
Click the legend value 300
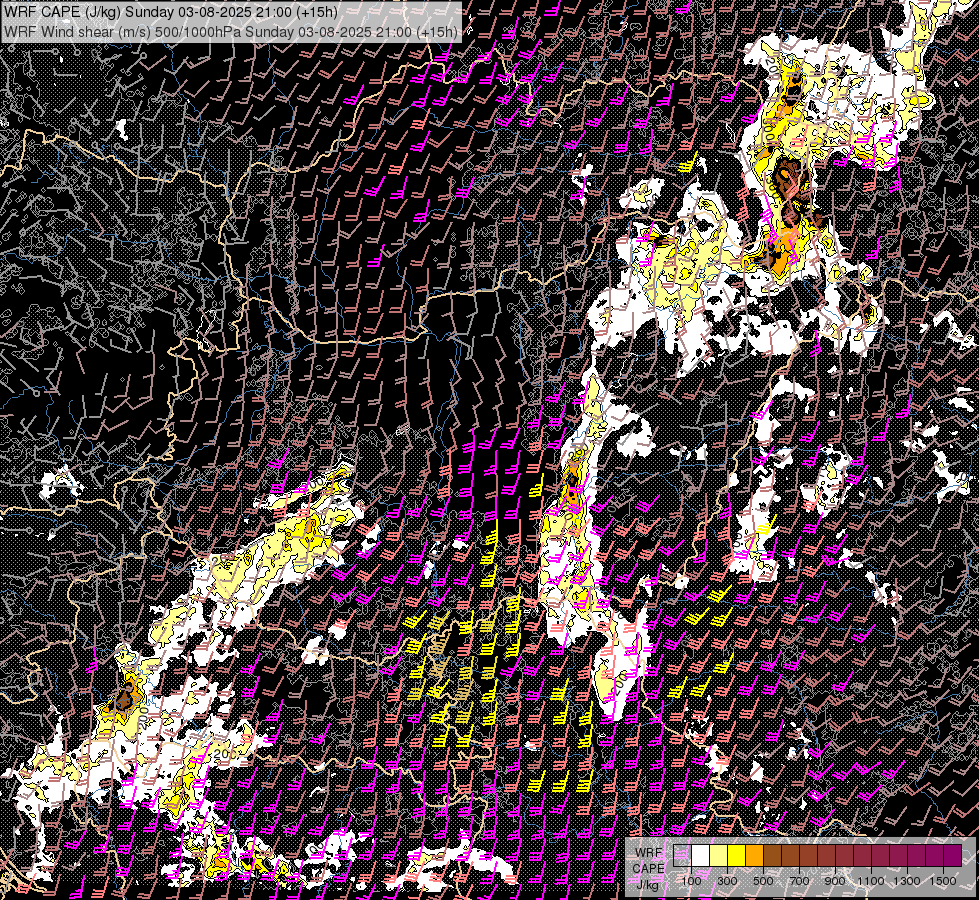[727, 881]
